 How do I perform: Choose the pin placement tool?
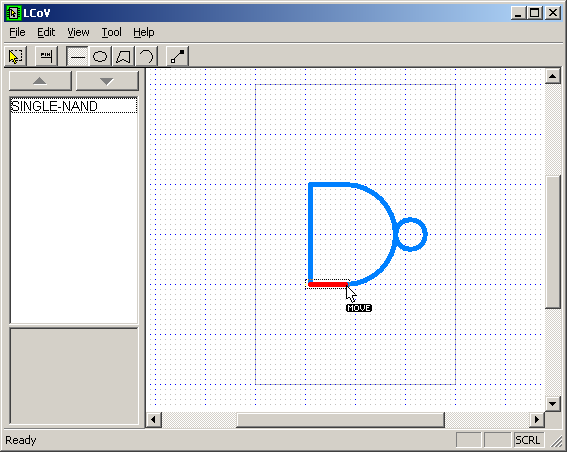click(x=46, y=56)
